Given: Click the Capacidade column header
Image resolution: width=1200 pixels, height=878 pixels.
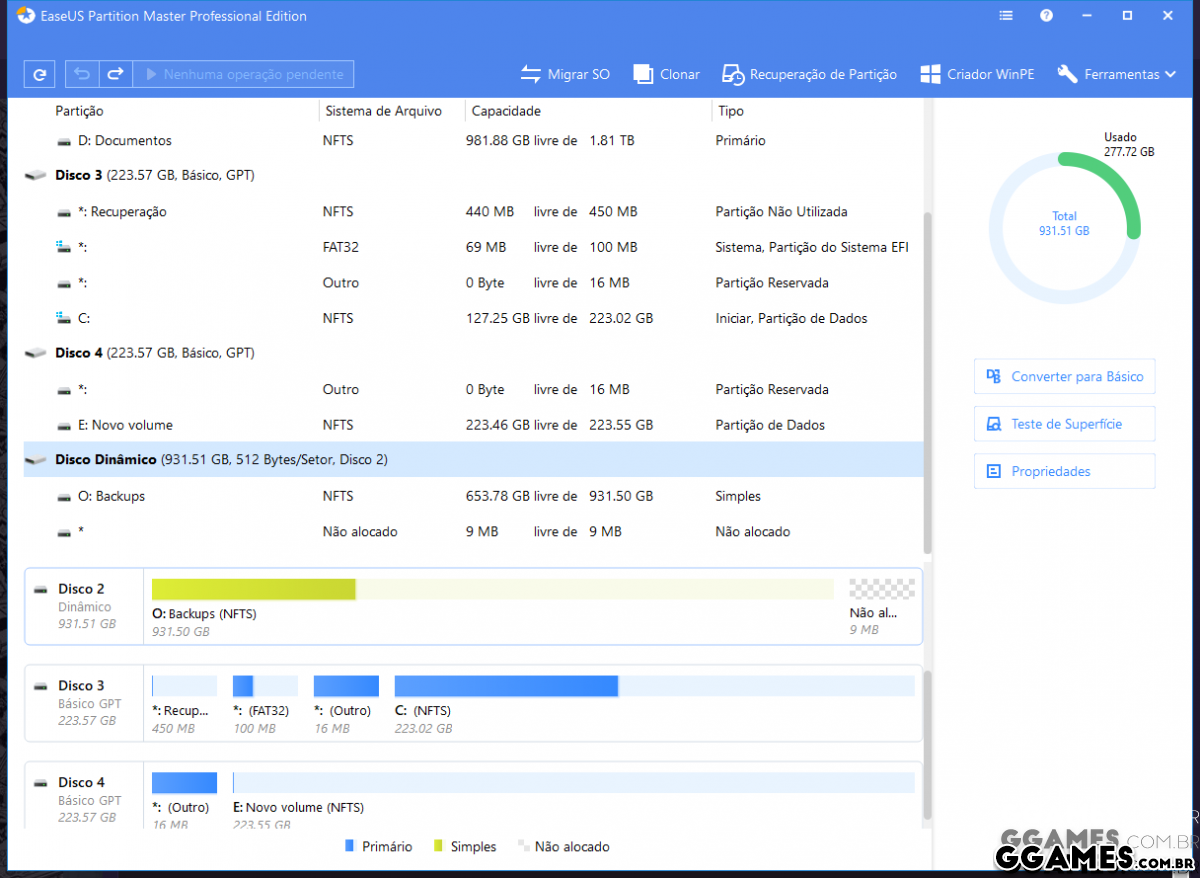Looking at the screenshot, I should point(506,111).
